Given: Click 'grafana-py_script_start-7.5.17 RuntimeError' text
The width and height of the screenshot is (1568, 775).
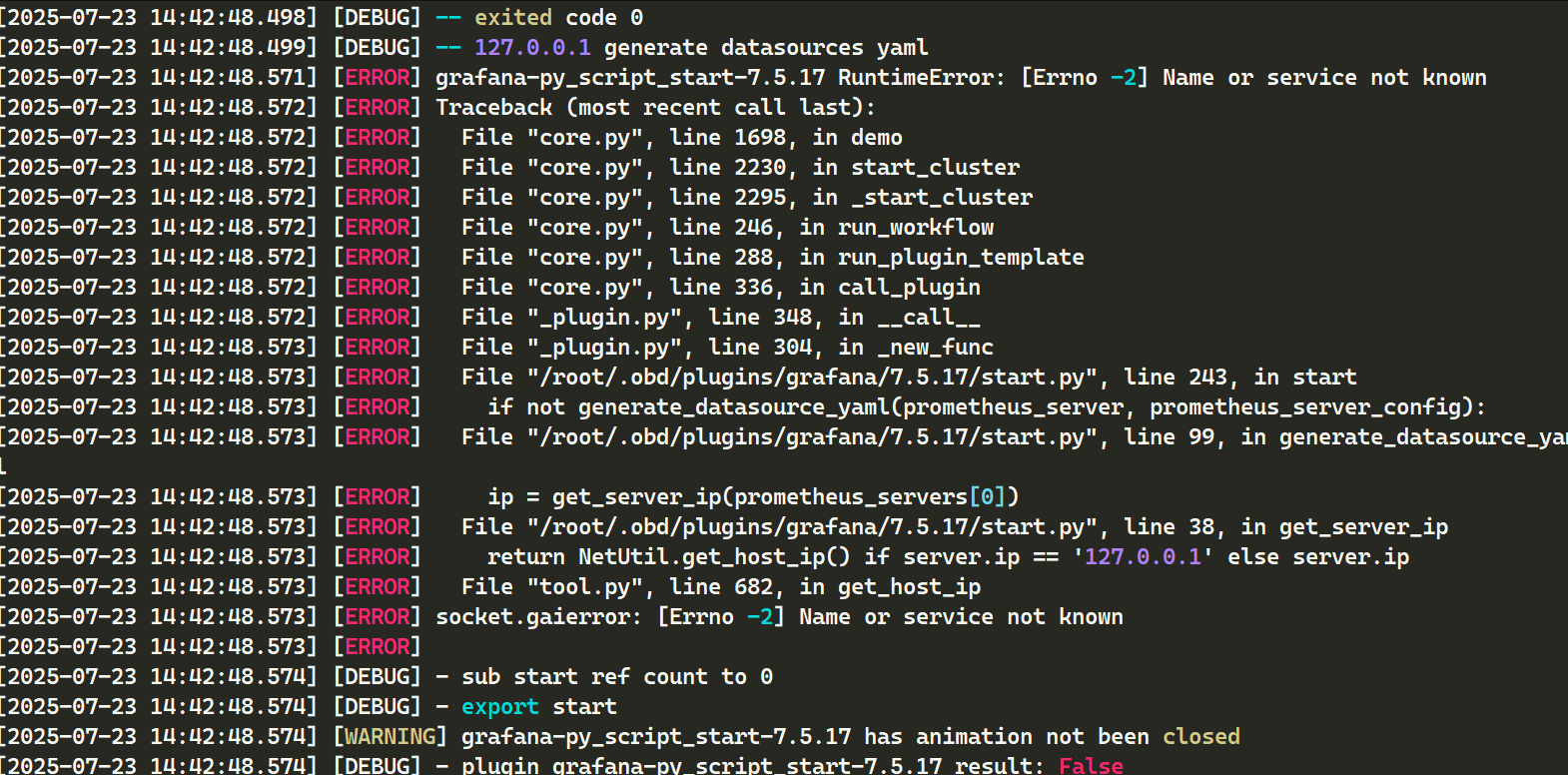Looking at the screenshot, I should coord(720,77).
